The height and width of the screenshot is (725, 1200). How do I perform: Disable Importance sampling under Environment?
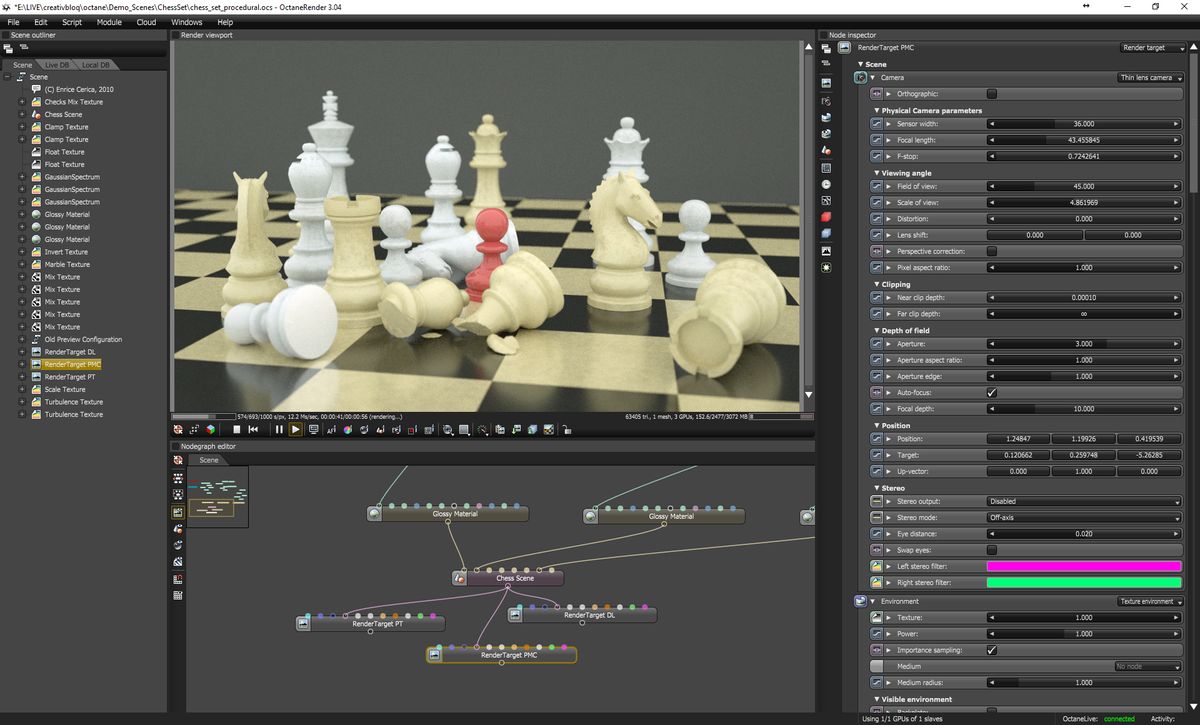(994, 649)
